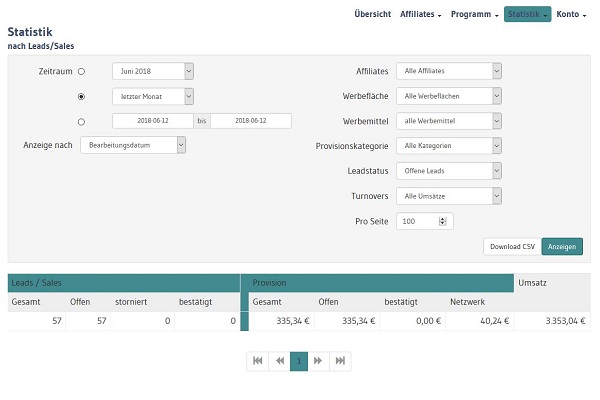This screenshot has width=600, height=400.
Task: Go to next page in pagination
Action: point(319,361)
